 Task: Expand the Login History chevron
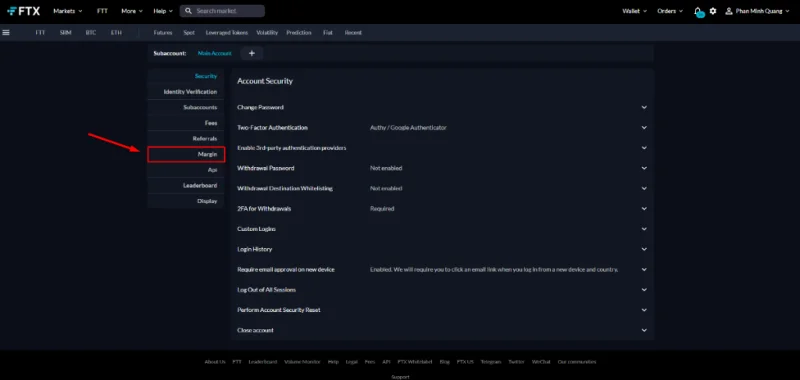click(x=644, y=249)
